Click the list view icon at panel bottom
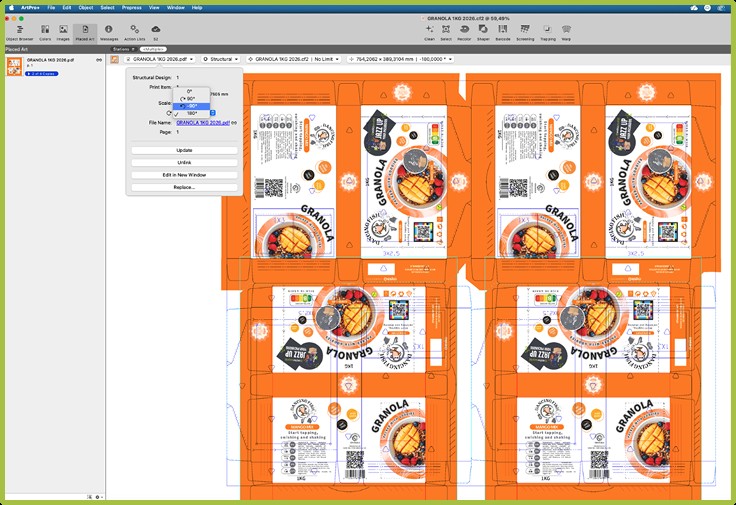Screen dimensions: 736x505 coord(89,497)
